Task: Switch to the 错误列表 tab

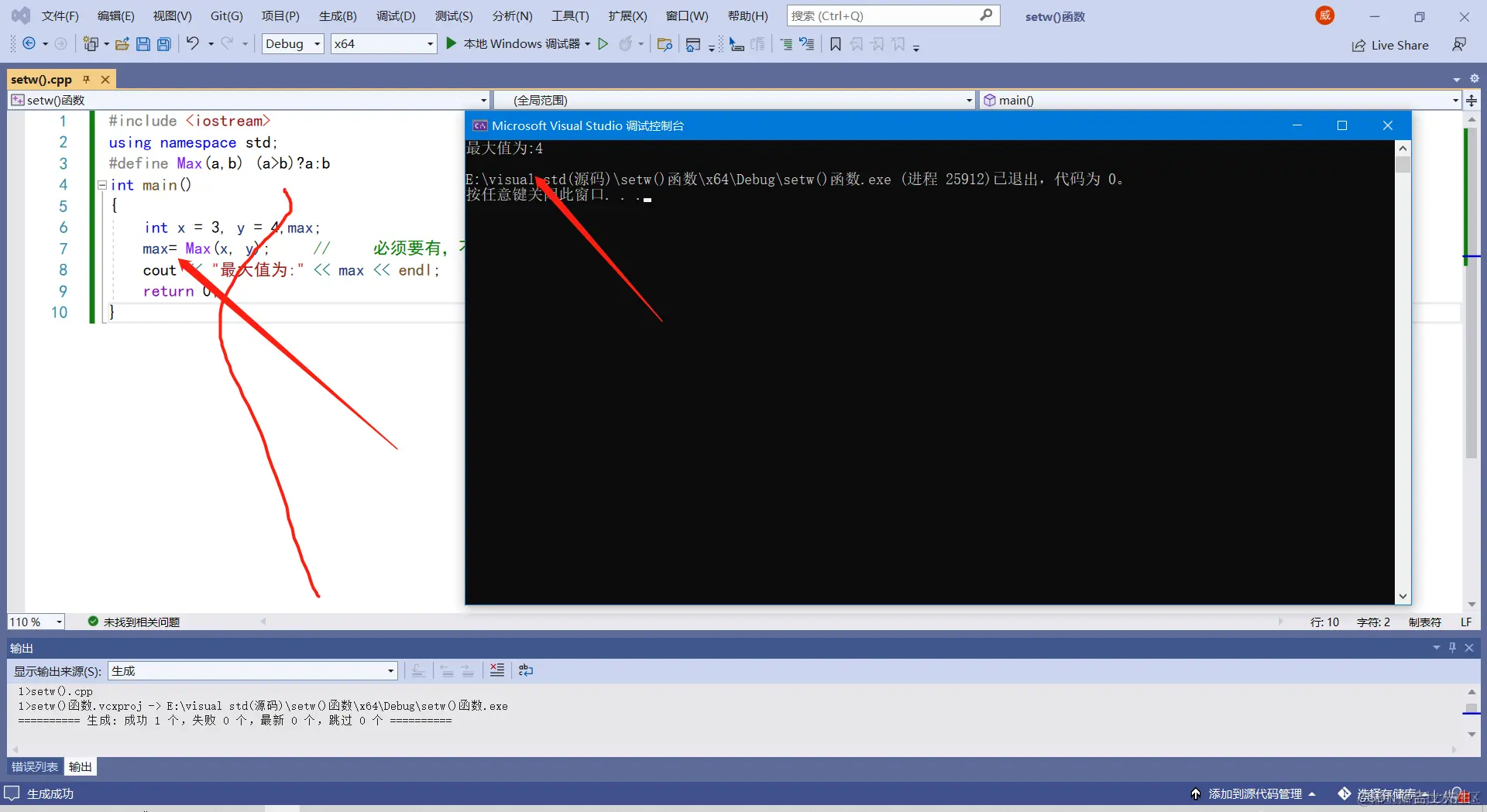Action: [x=35, y=767]
